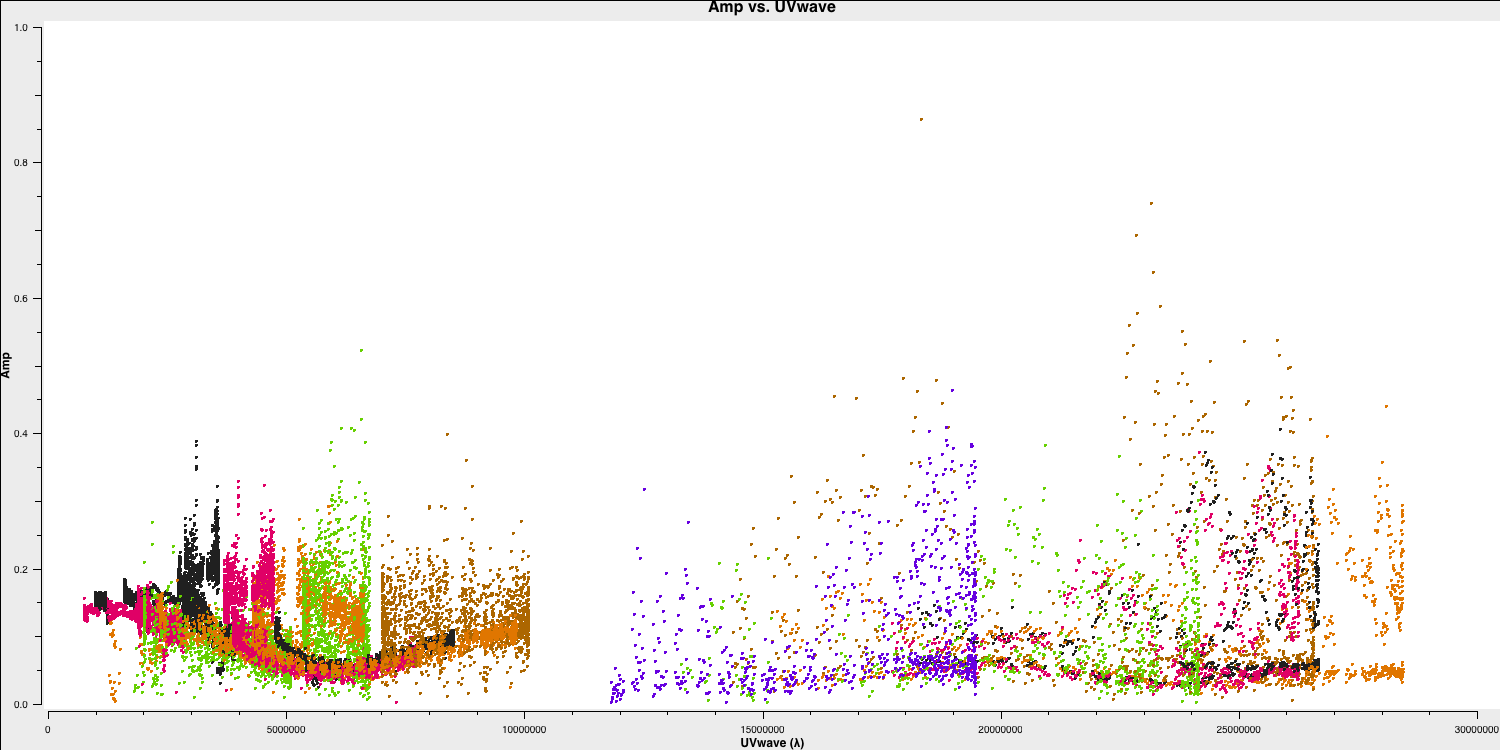Select the highest outlier point near Amp 0.86
1500x750 pixels.
pos(921,119)
